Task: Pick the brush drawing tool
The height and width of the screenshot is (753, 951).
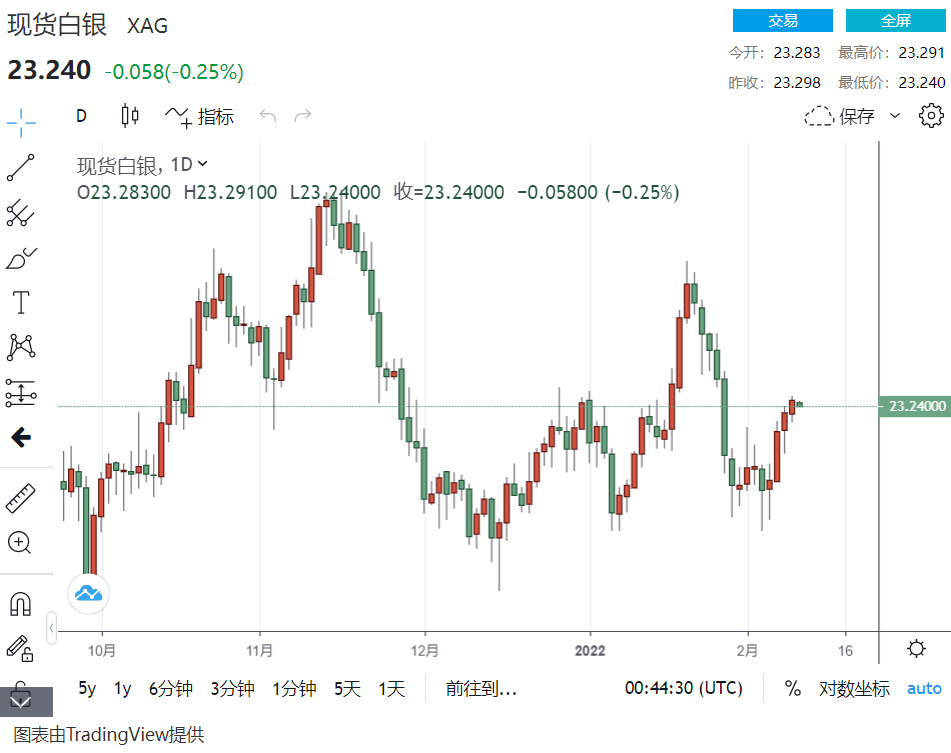Action: pos(21,258)
